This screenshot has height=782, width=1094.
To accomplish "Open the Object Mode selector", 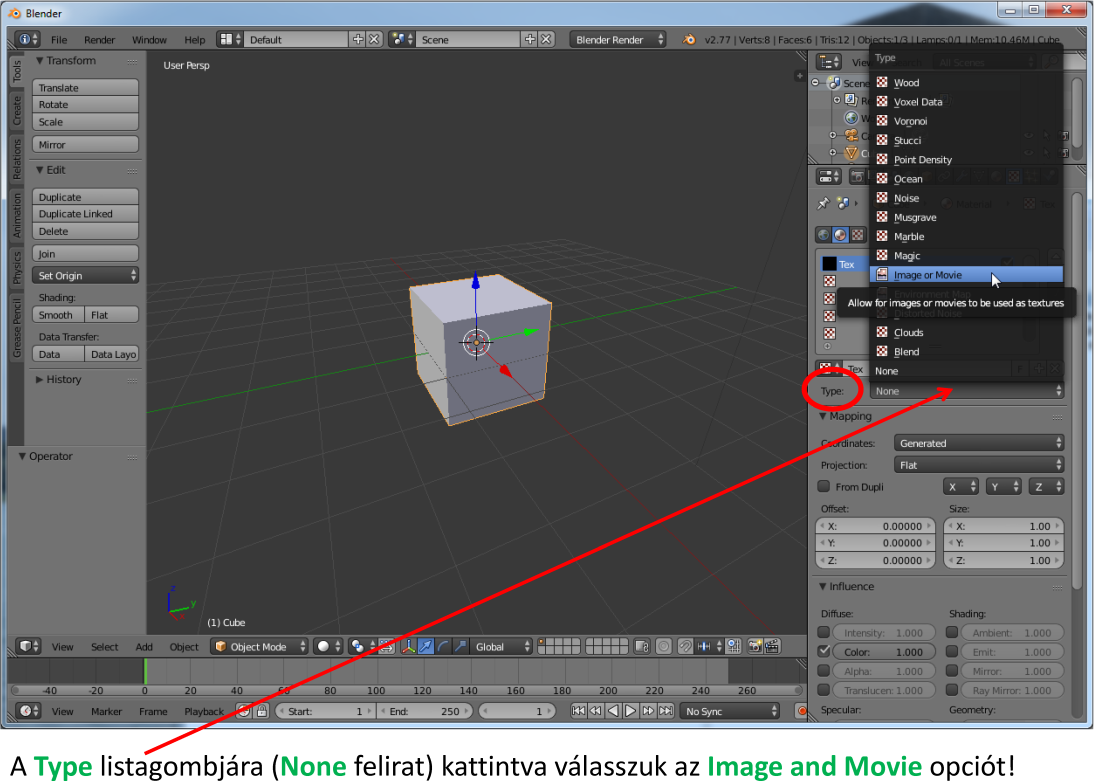I will click(259, 647).
